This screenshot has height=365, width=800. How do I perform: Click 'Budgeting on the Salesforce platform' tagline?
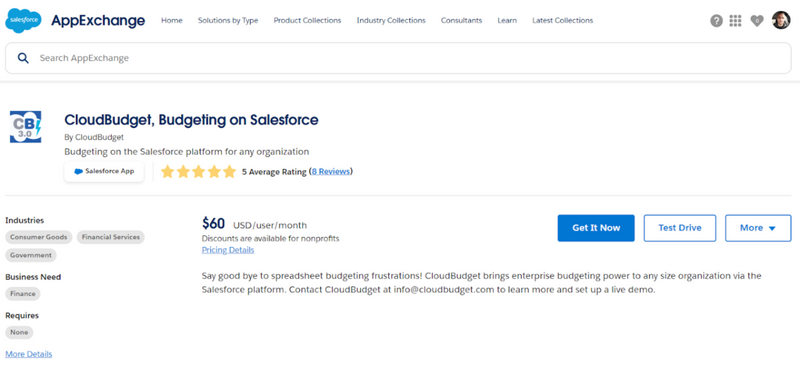pos(187,152)
